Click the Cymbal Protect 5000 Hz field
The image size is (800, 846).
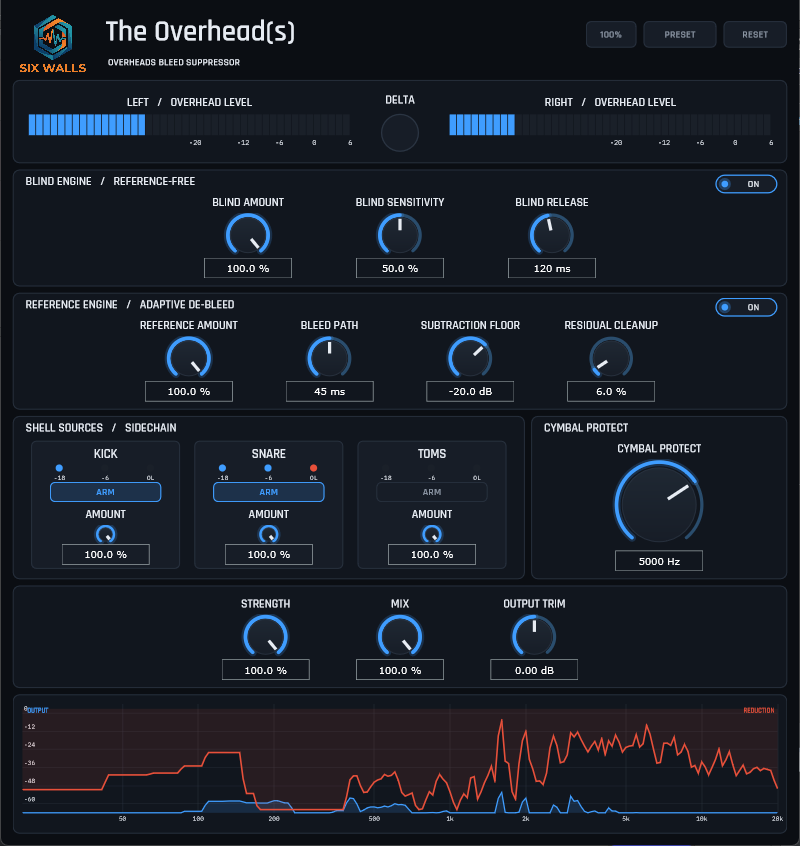(x=659, y=561)
